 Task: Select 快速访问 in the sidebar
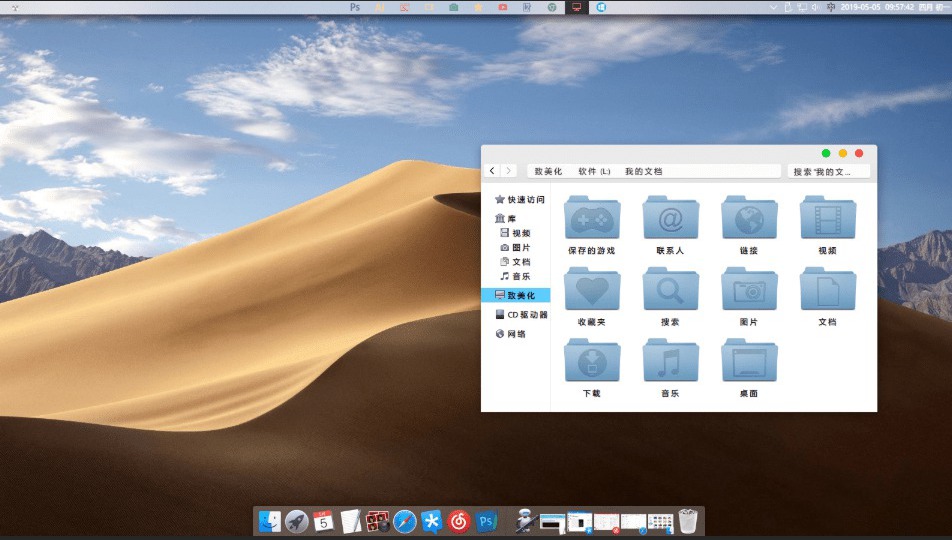(525, 200)
